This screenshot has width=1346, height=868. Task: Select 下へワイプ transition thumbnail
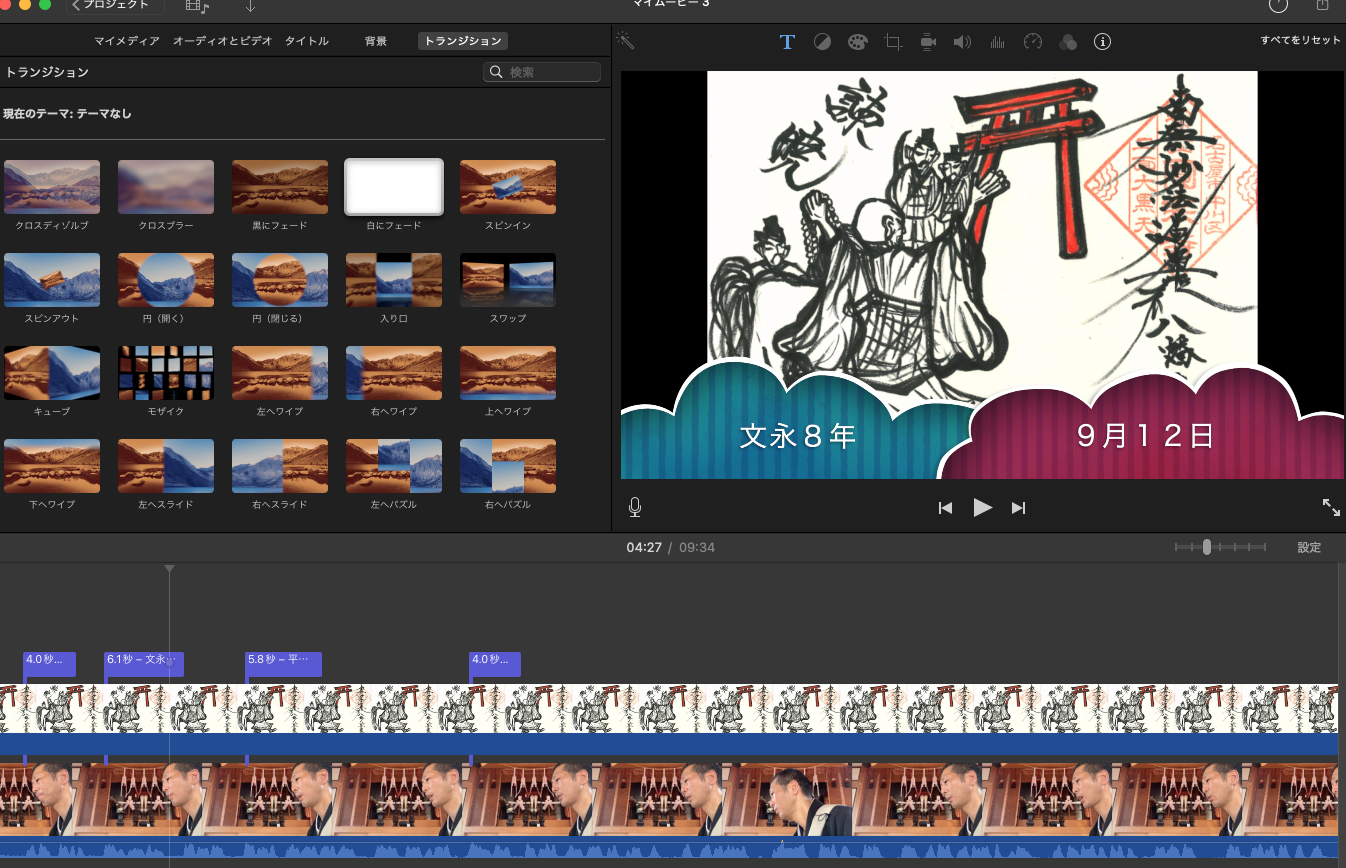[x=52, y=466]
